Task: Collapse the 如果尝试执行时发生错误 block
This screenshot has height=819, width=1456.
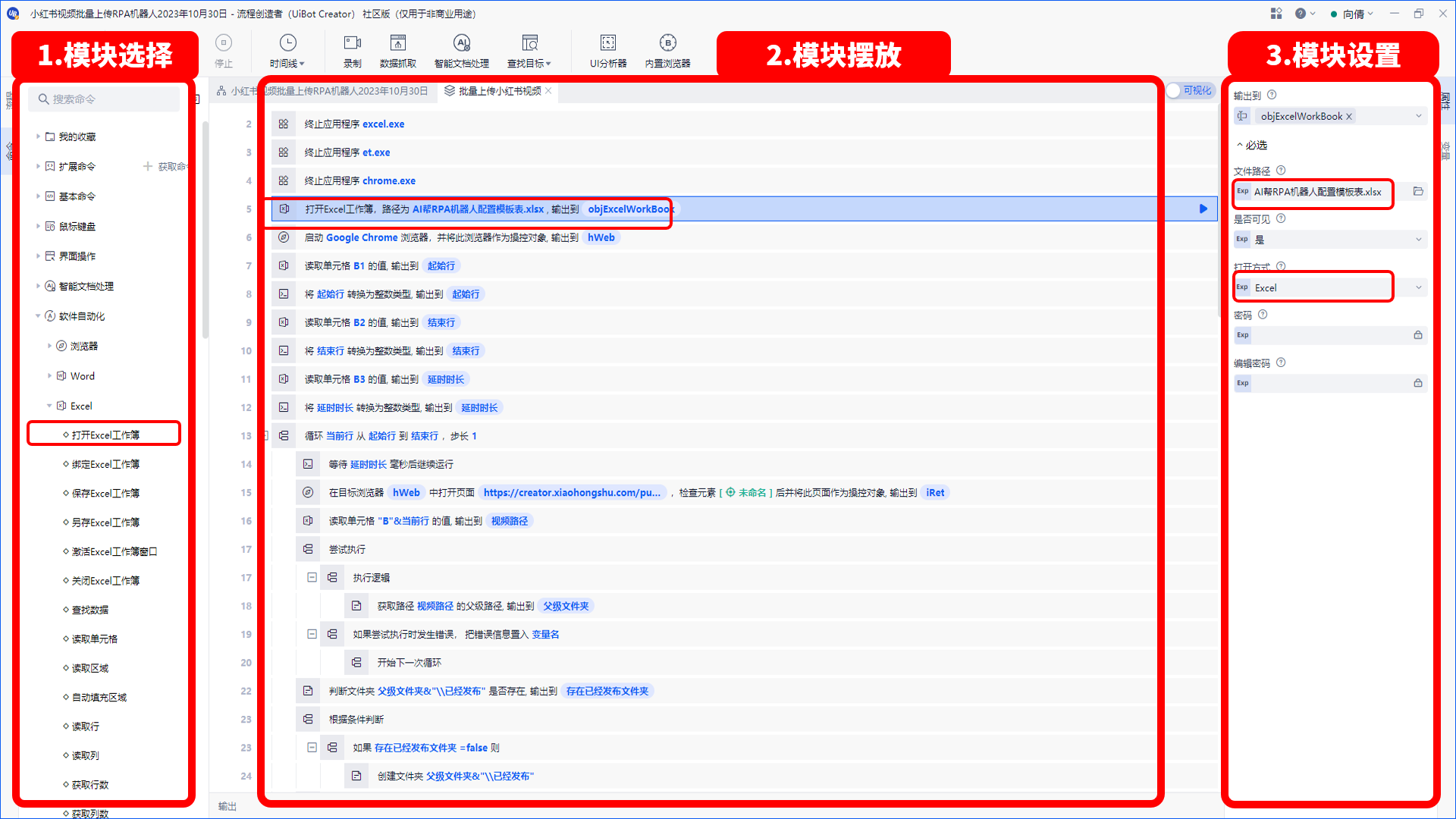Action: pos(312,634)
